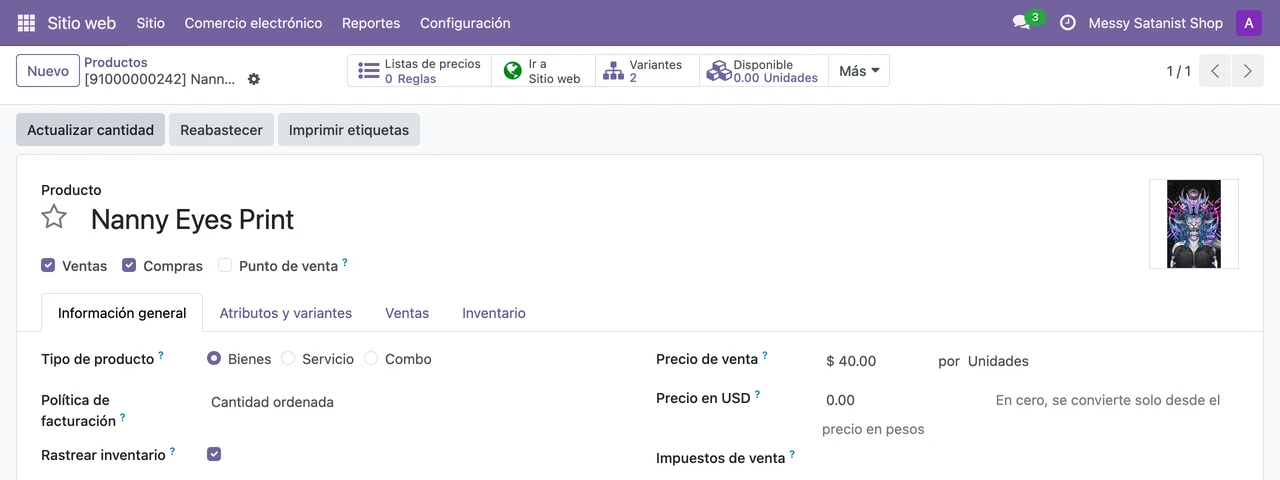
Task: Click the 1 / 1 record pager text
Action: click(1178, 71)
